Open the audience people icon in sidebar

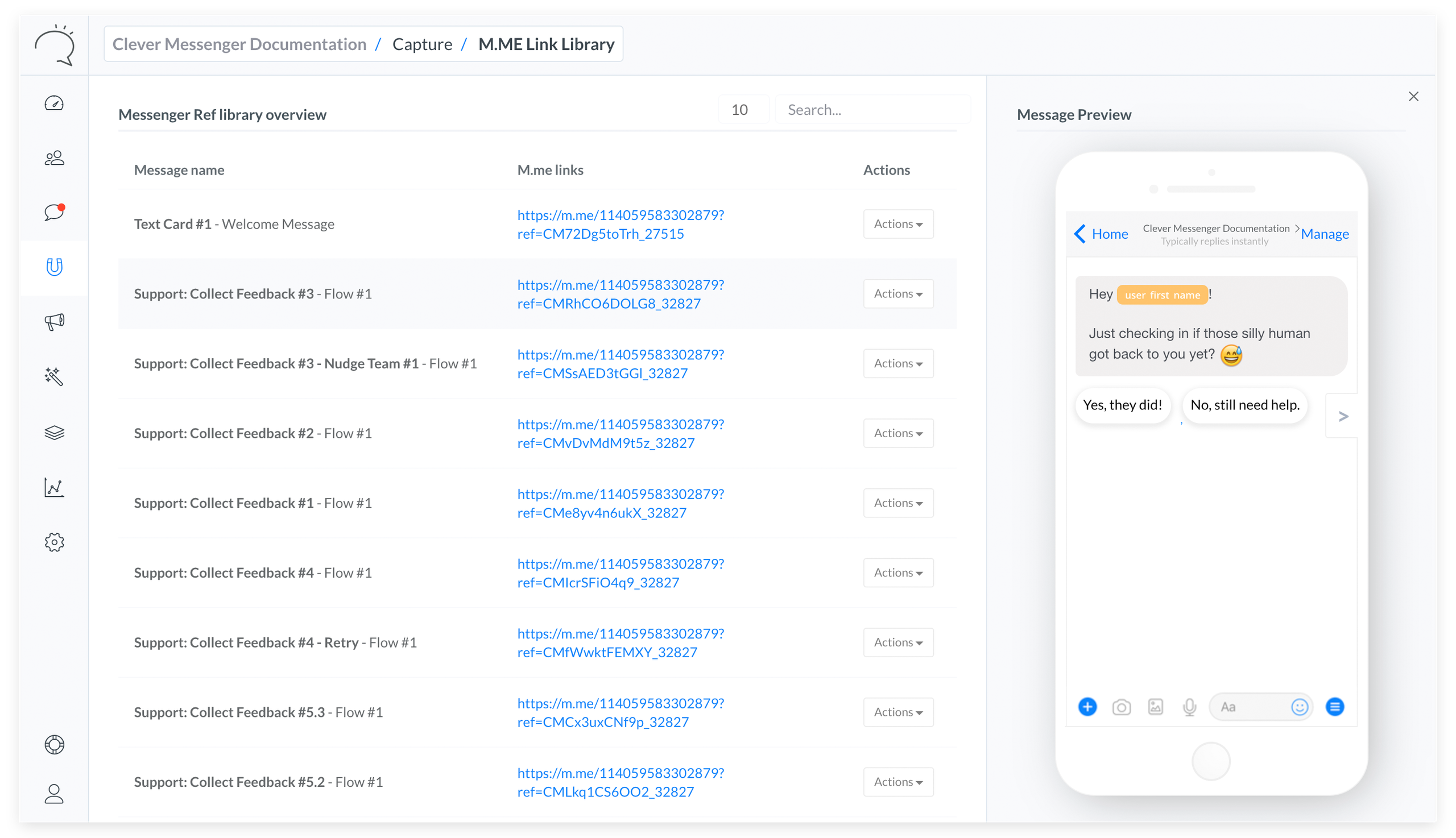point(54,158)
